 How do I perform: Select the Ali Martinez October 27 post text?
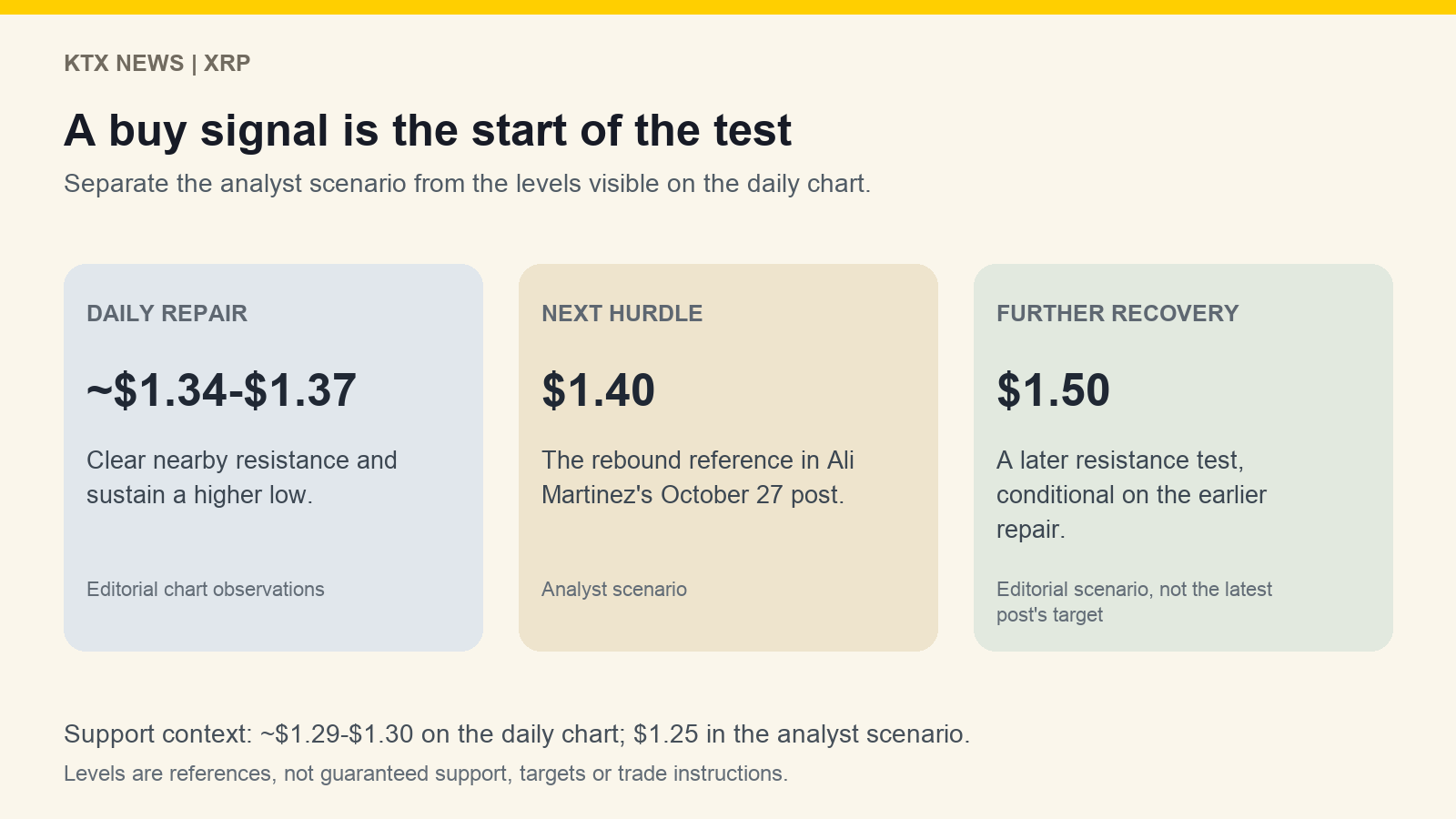click(x=698, y=478)
